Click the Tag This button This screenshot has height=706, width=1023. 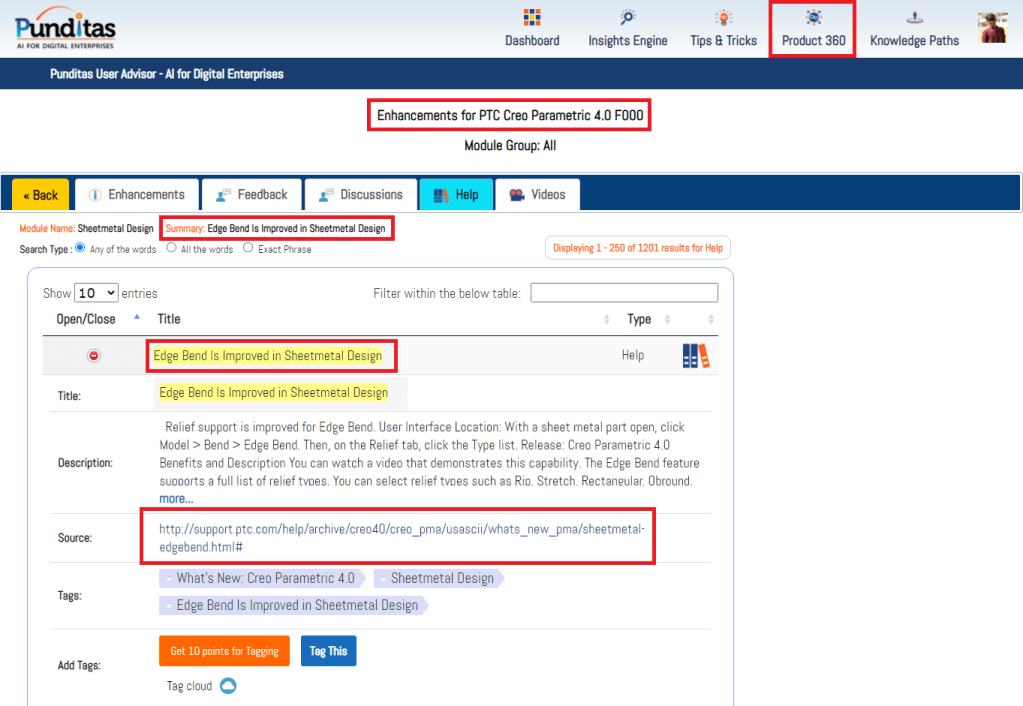point(328,651)
